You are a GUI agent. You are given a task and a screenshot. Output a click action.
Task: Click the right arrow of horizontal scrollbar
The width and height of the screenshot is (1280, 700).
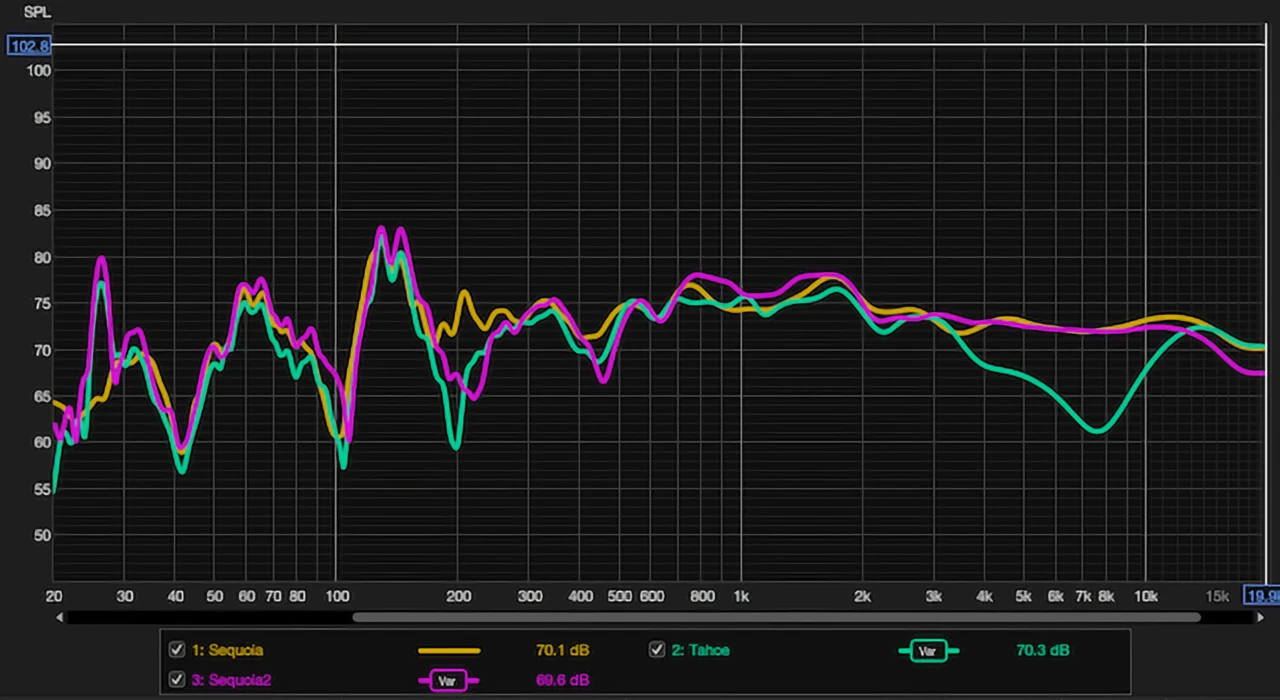1260,617
